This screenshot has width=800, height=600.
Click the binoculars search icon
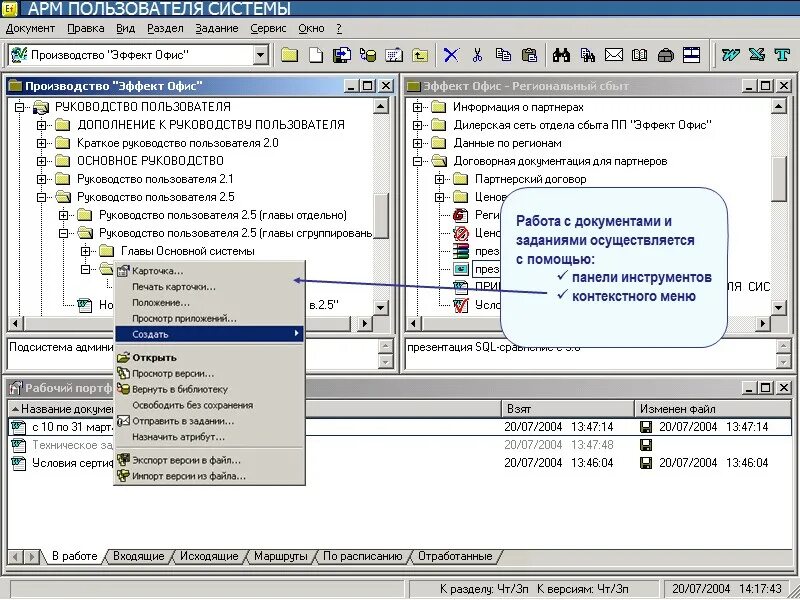click(561, 55)
